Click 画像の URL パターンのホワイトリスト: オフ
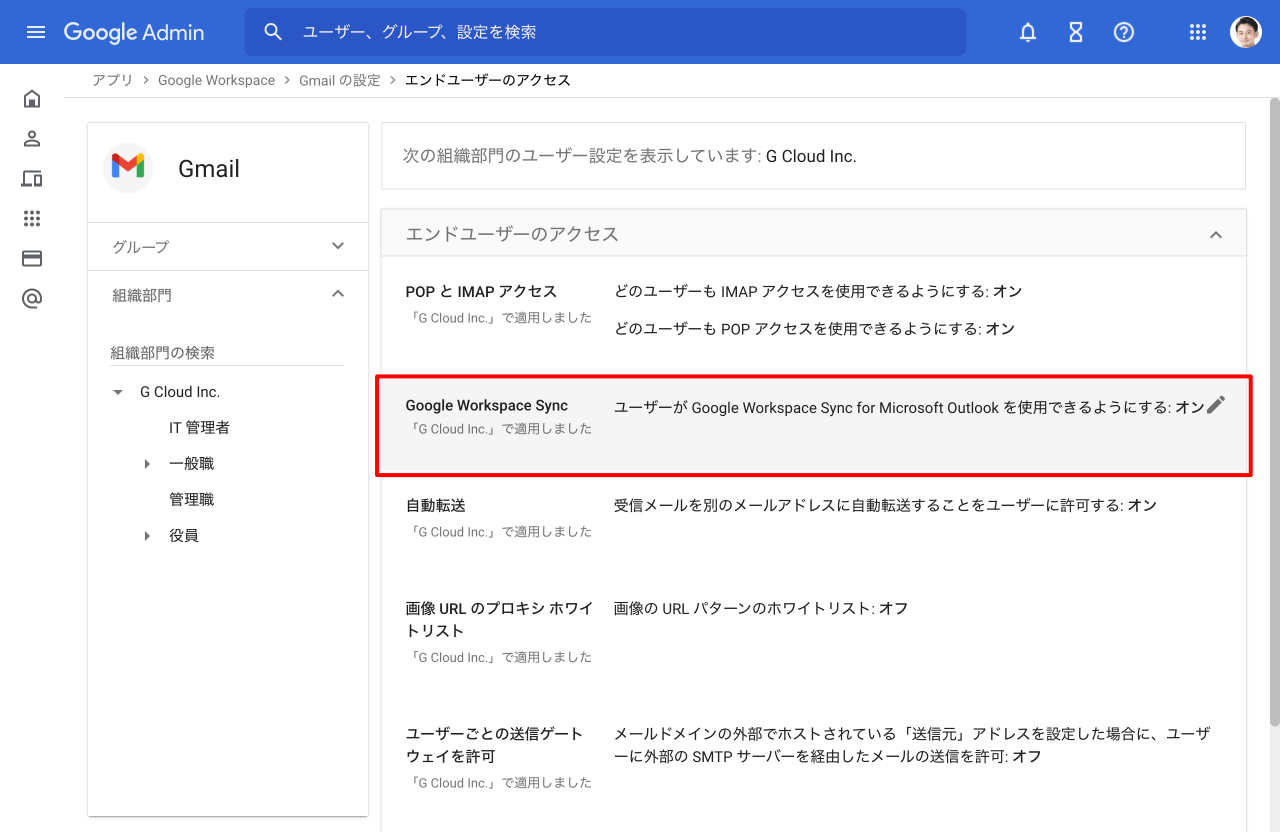1280x832 pixels. (x=761, y=608)
